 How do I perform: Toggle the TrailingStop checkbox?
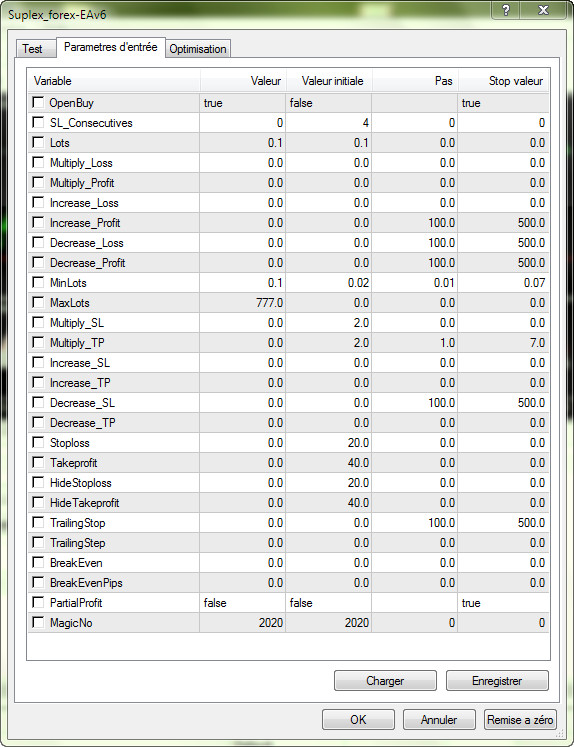(38, 523)
